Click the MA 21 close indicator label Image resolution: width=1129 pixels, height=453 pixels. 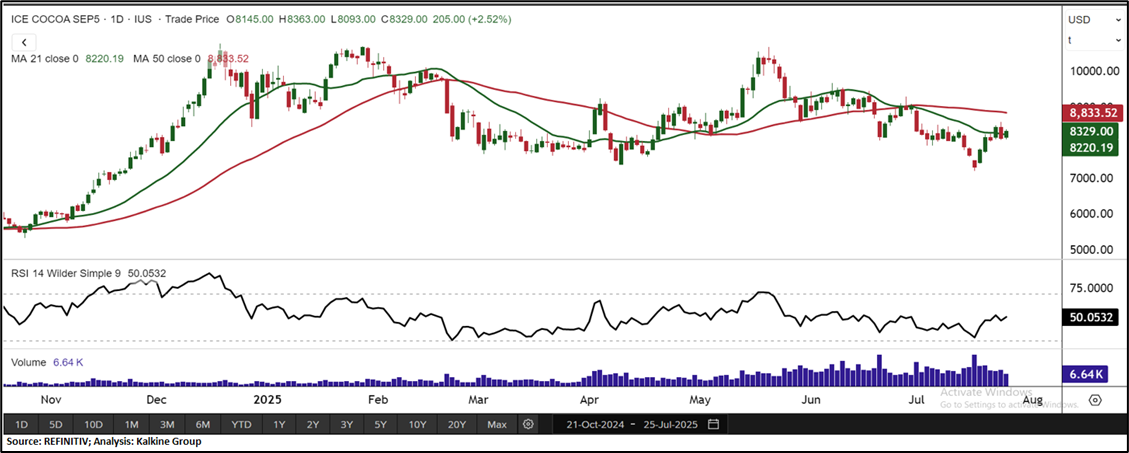coord(45,59)
